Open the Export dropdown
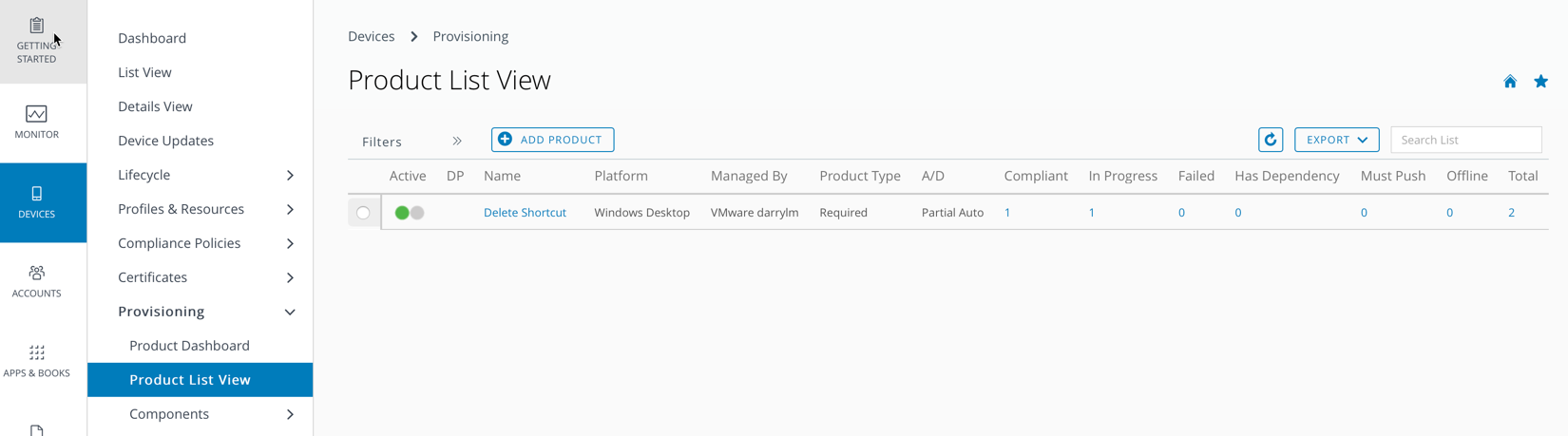Screen dimensions: 1568x436 [1336, 140]
